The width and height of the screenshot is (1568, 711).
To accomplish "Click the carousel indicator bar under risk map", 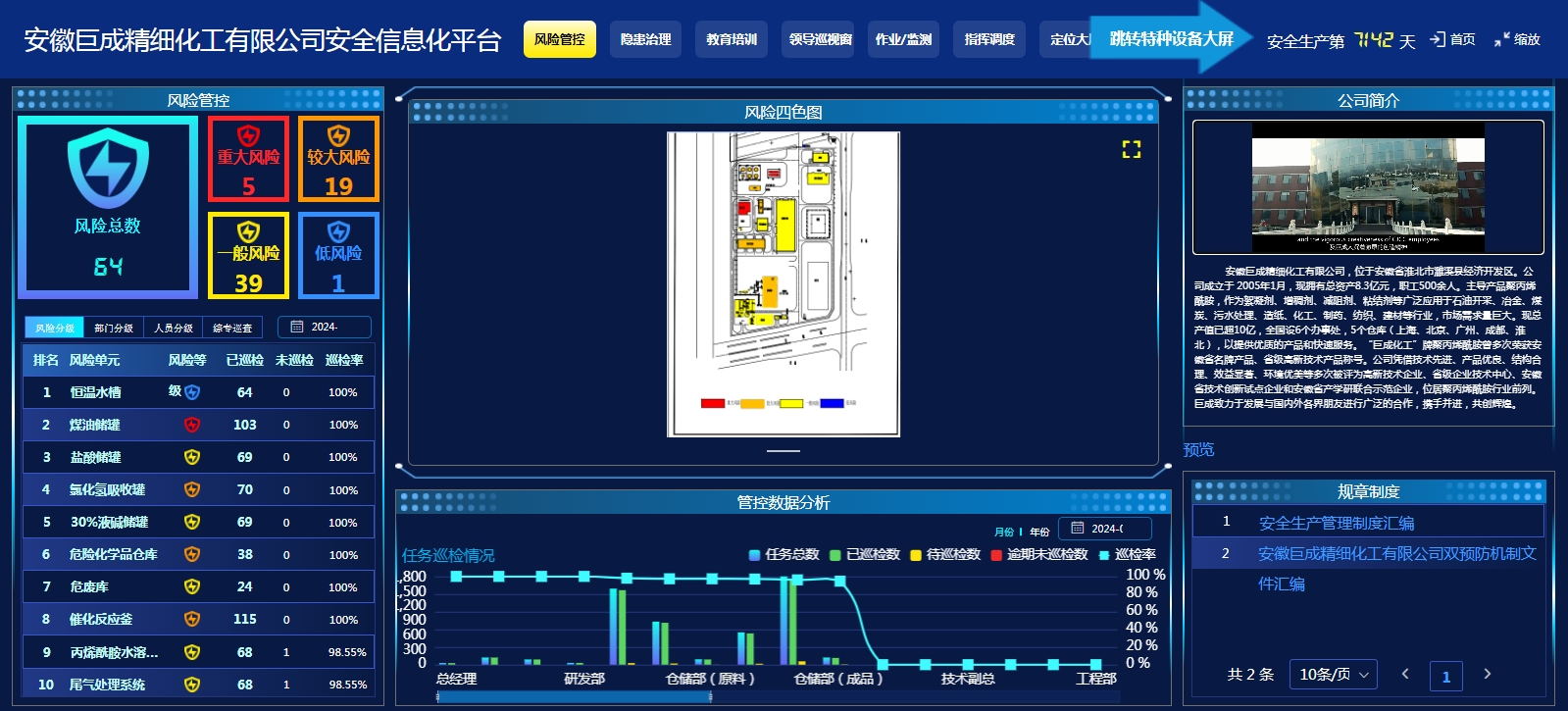I will click(x=784, y=451).
